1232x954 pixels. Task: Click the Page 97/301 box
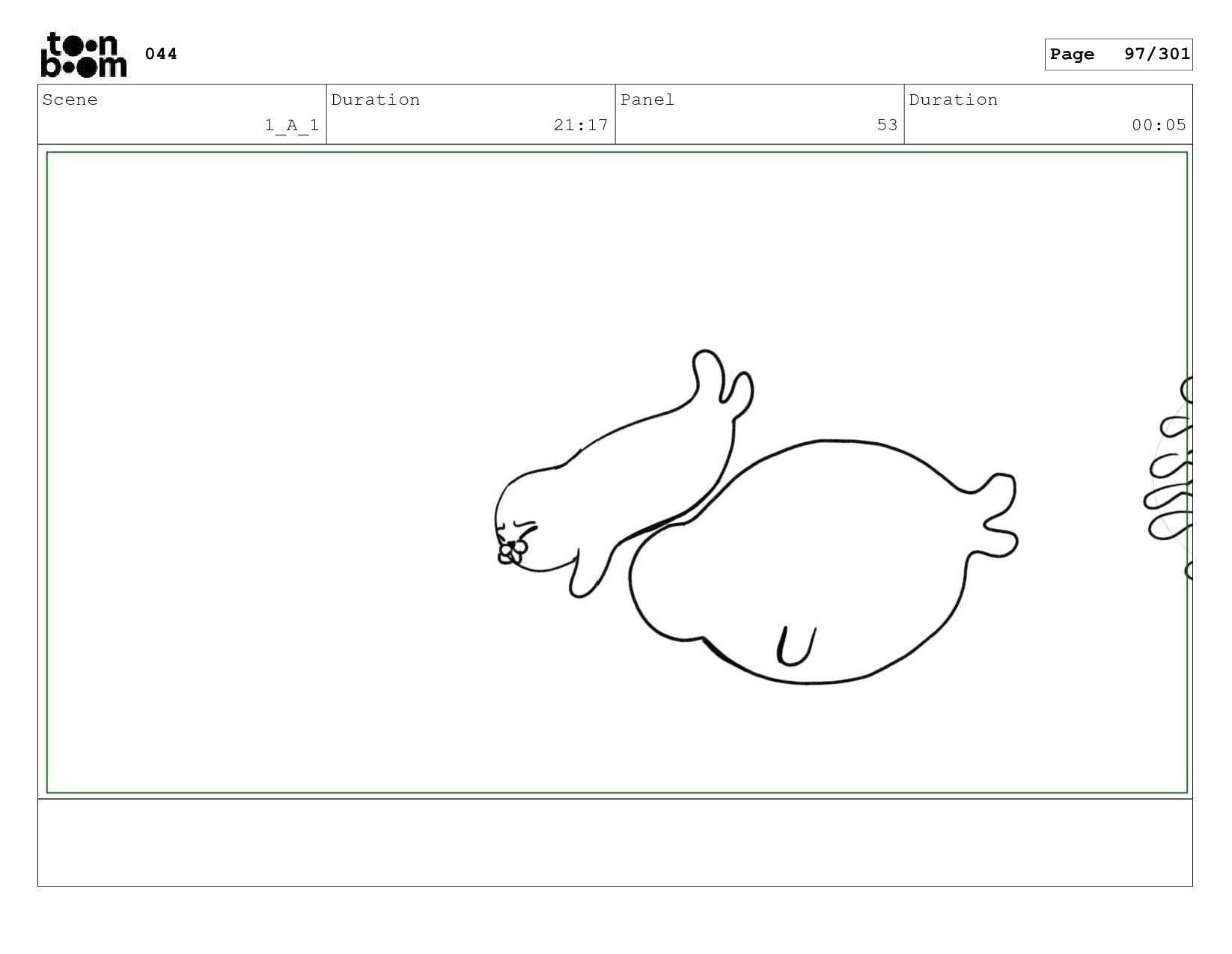point(1118,55)
